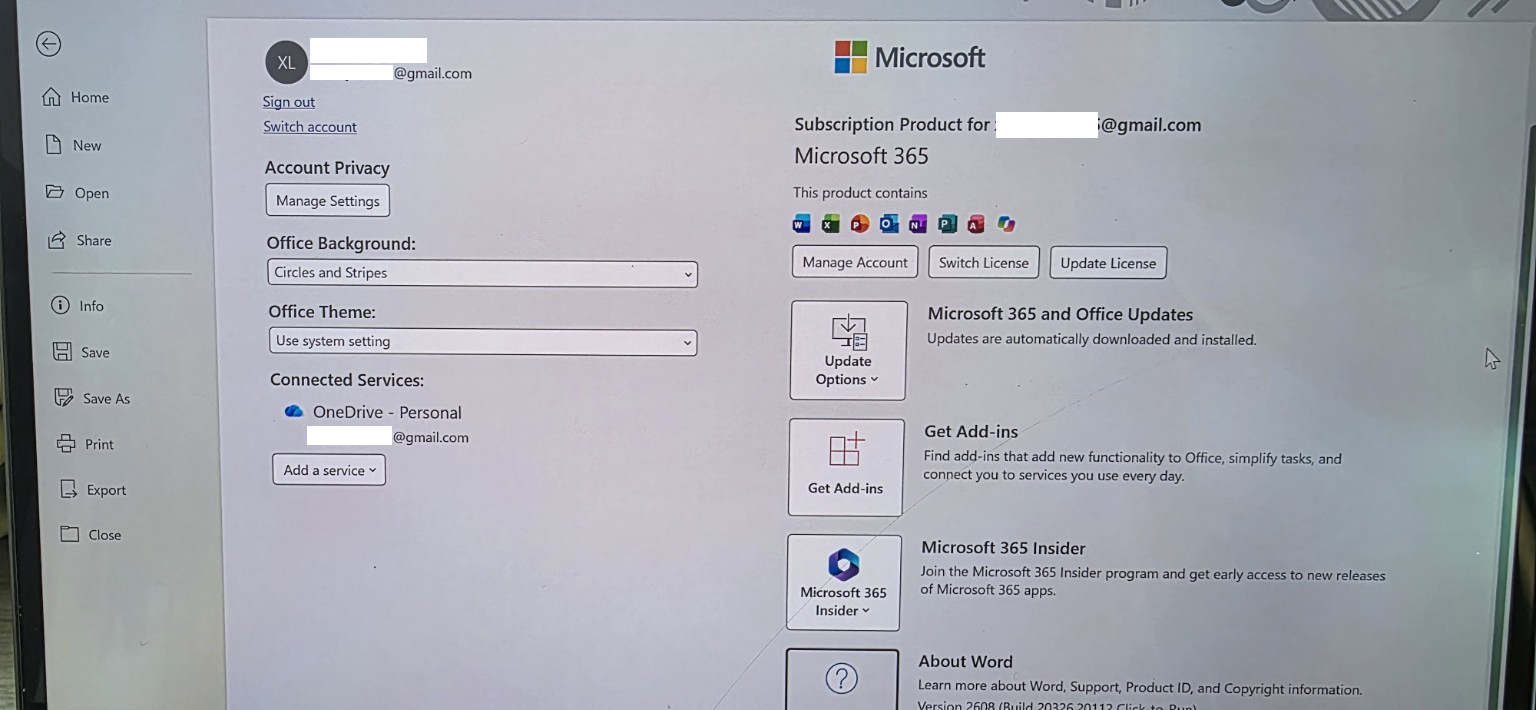Click the About Word heading
The width and height of the screenshot is (1536, 710).
click(x=965, y=661)
